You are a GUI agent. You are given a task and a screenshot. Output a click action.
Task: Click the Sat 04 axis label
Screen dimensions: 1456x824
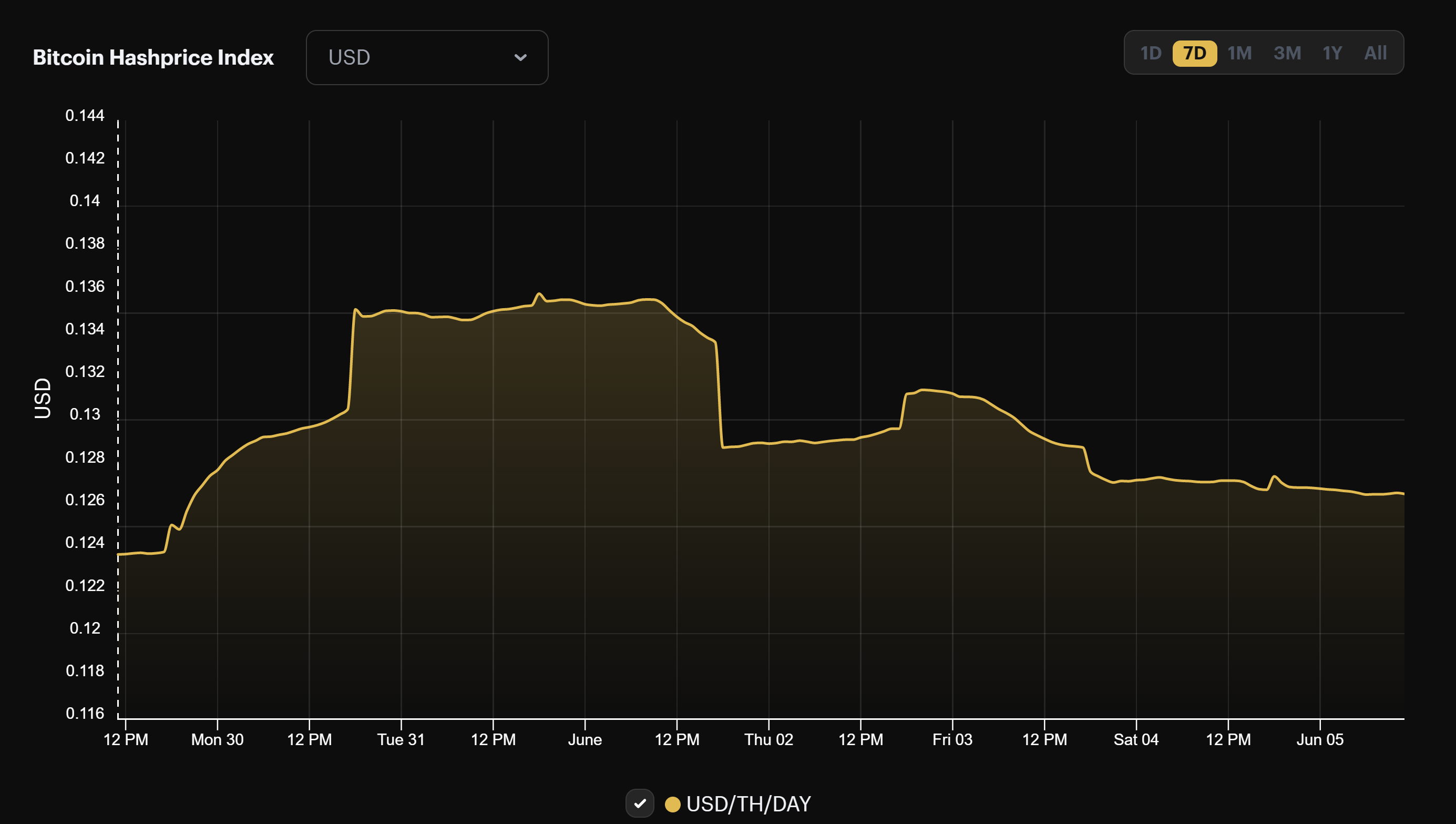pos(1136,739)
